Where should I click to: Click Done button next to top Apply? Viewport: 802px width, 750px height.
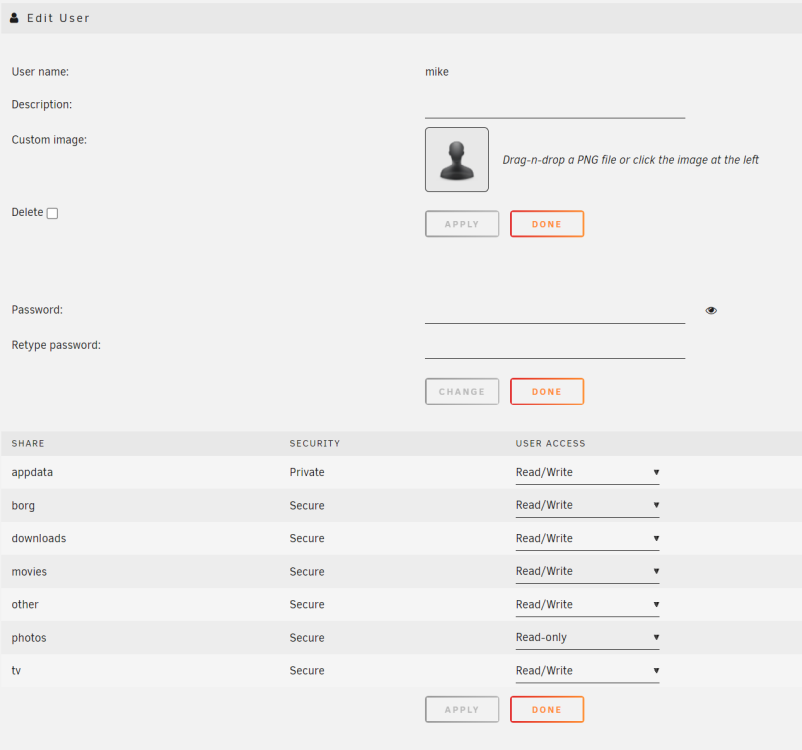pyautogui.click(x=547, y=224)
